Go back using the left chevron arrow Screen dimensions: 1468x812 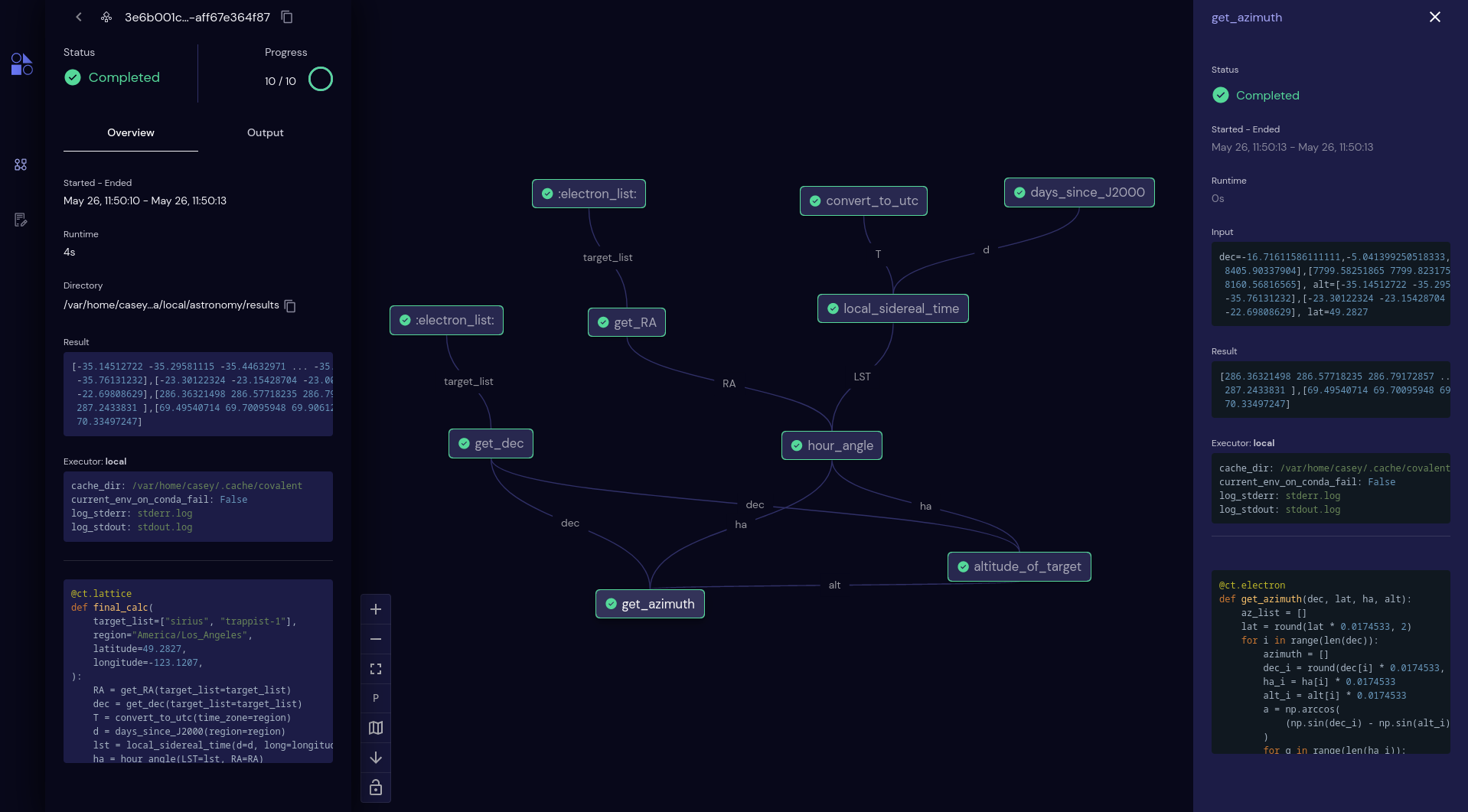pos(78,16)
